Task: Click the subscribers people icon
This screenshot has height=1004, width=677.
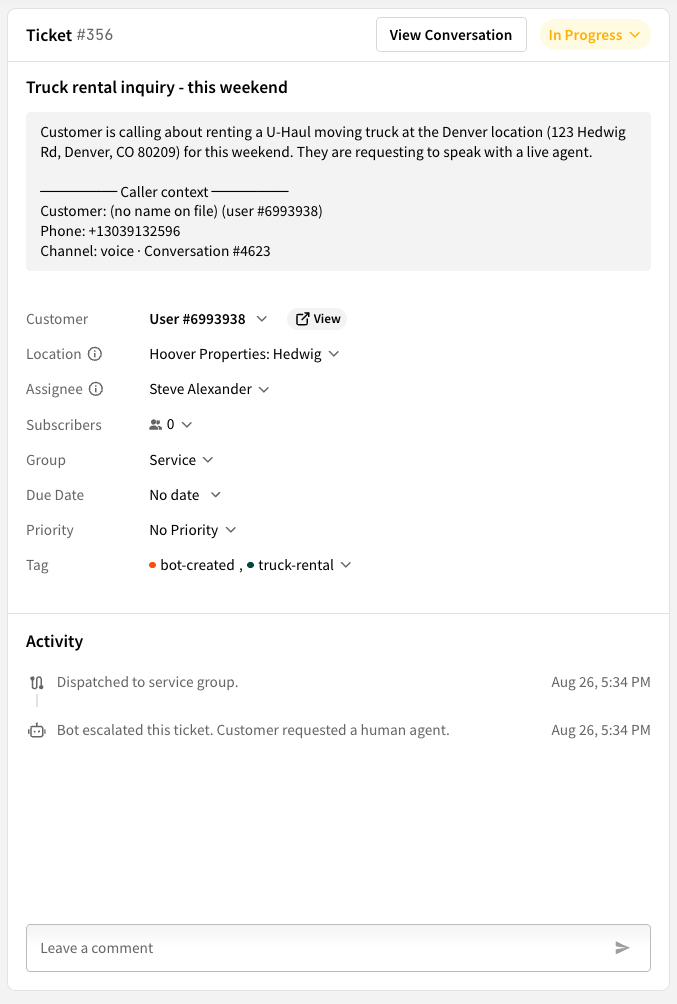Action: click(x=156, y=425)
